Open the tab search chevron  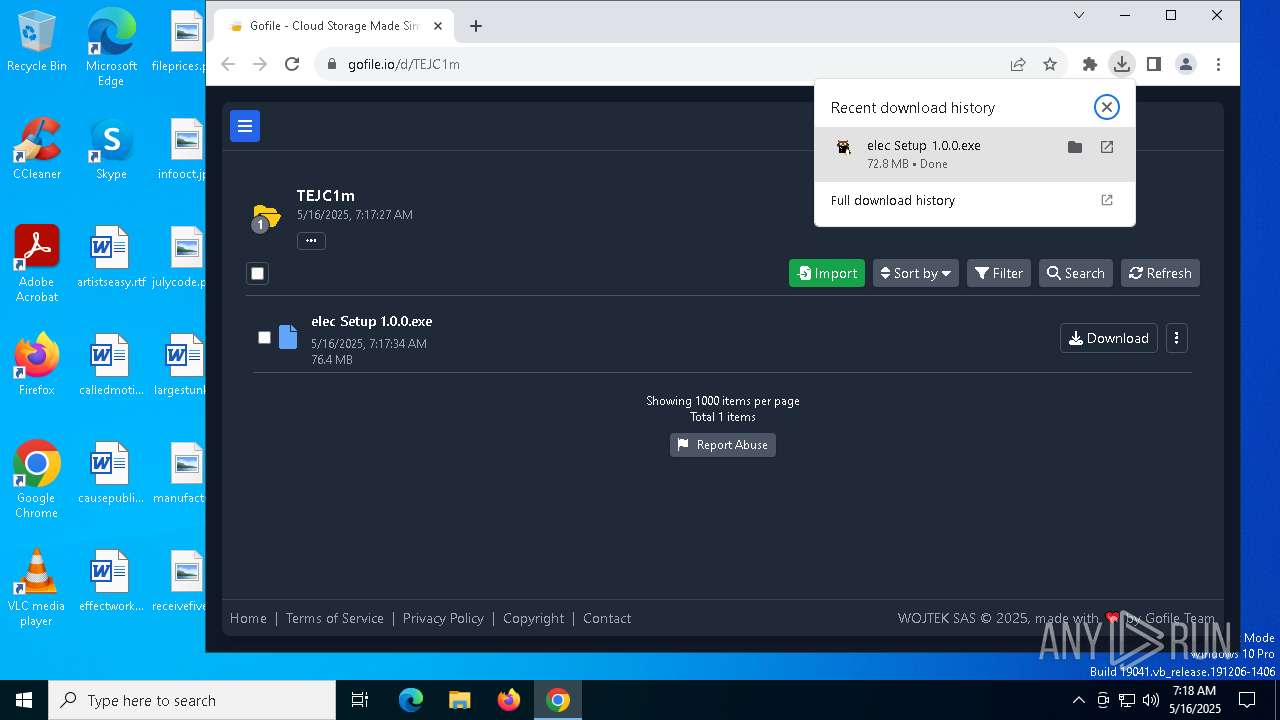pyautogui.click(x=1079, y=15)
